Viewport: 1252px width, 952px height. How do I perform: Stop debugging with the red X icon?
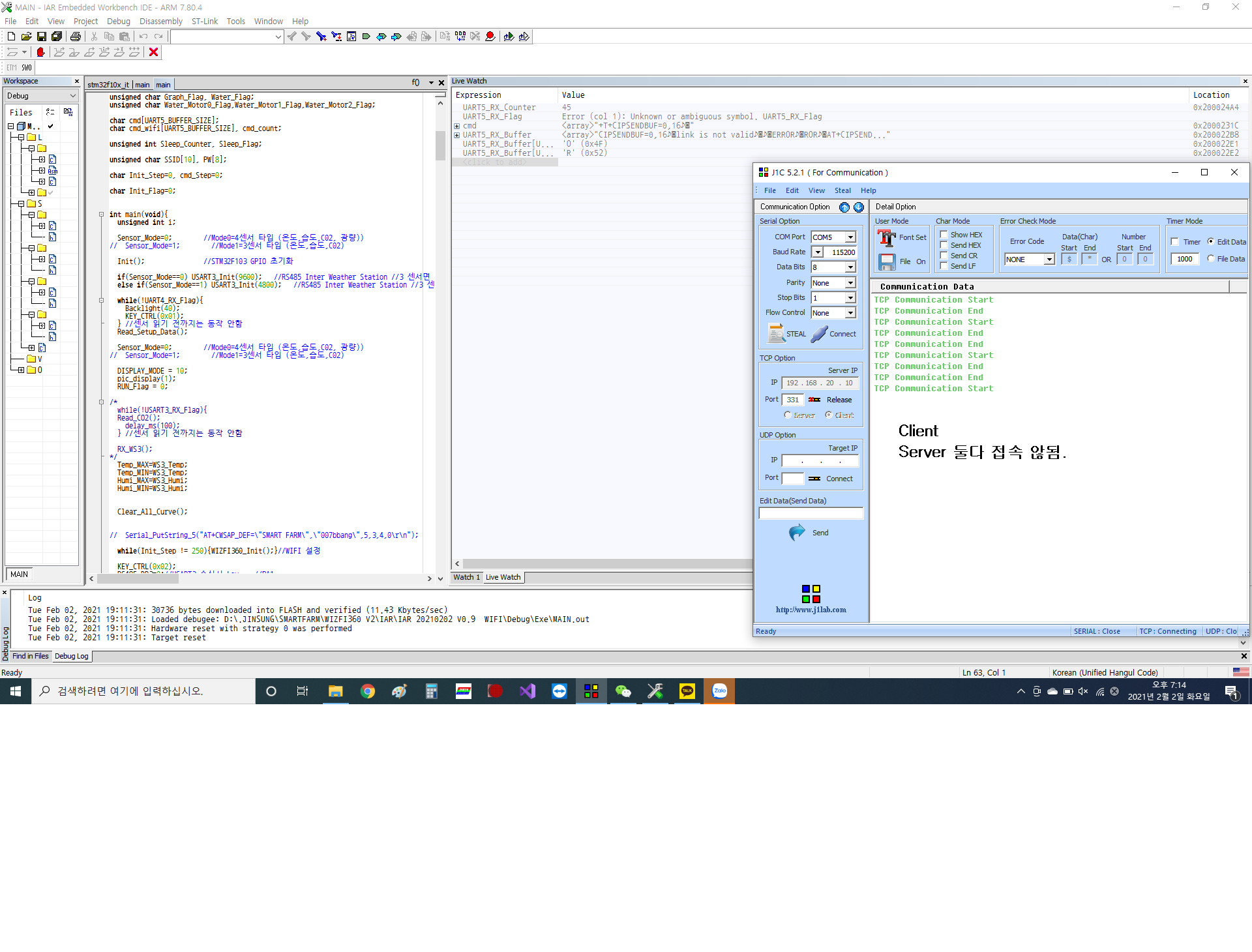(154, 52)
